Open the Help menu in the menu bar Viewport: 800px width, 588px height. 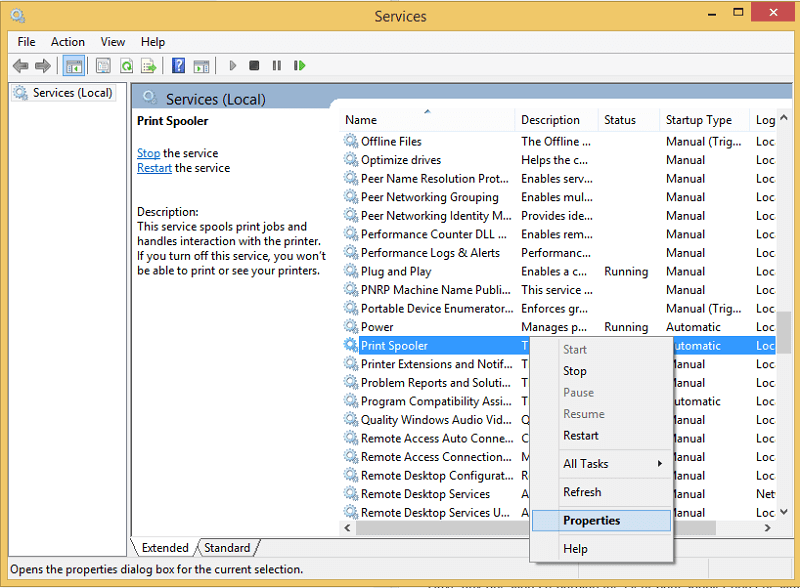pyautogui.click(x=153, y=42)
